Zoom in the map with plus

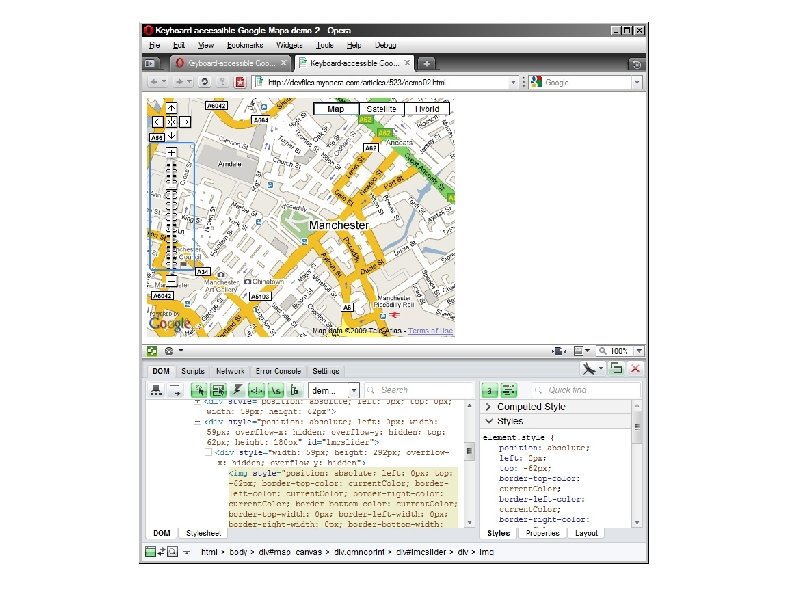[172, 152]
